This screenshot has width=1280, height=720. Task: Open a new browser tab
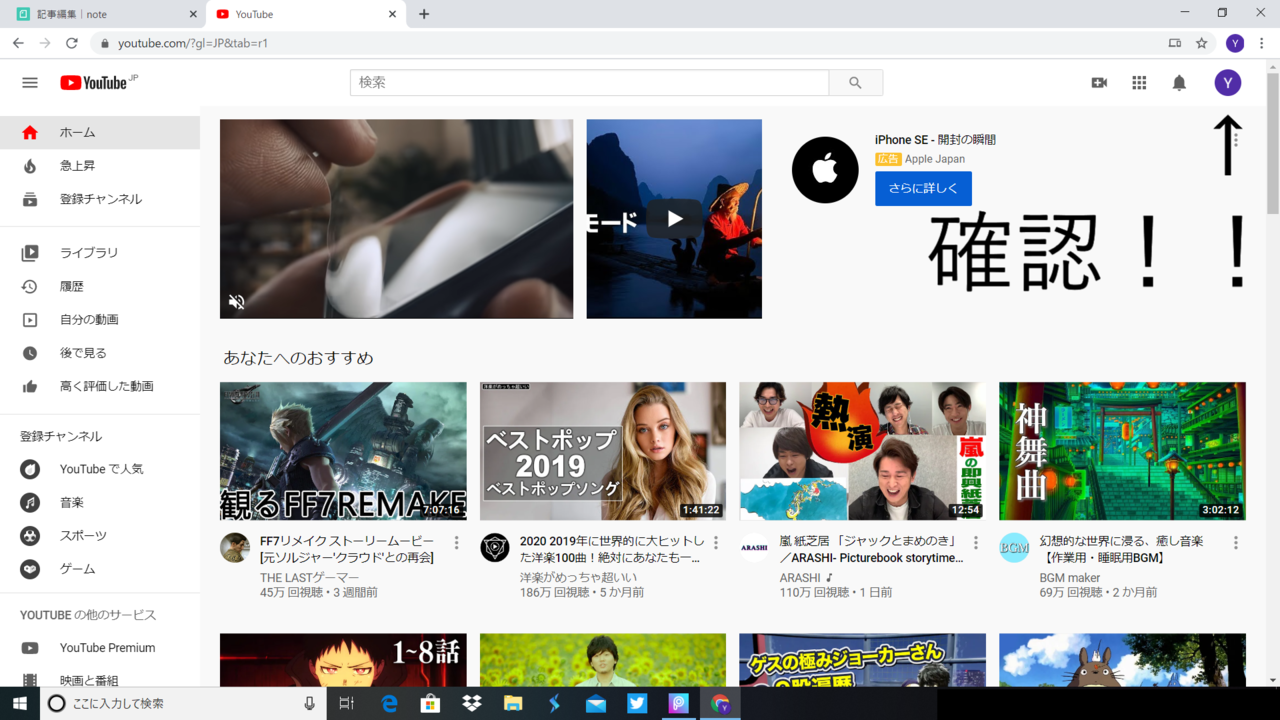click(424, 14)
